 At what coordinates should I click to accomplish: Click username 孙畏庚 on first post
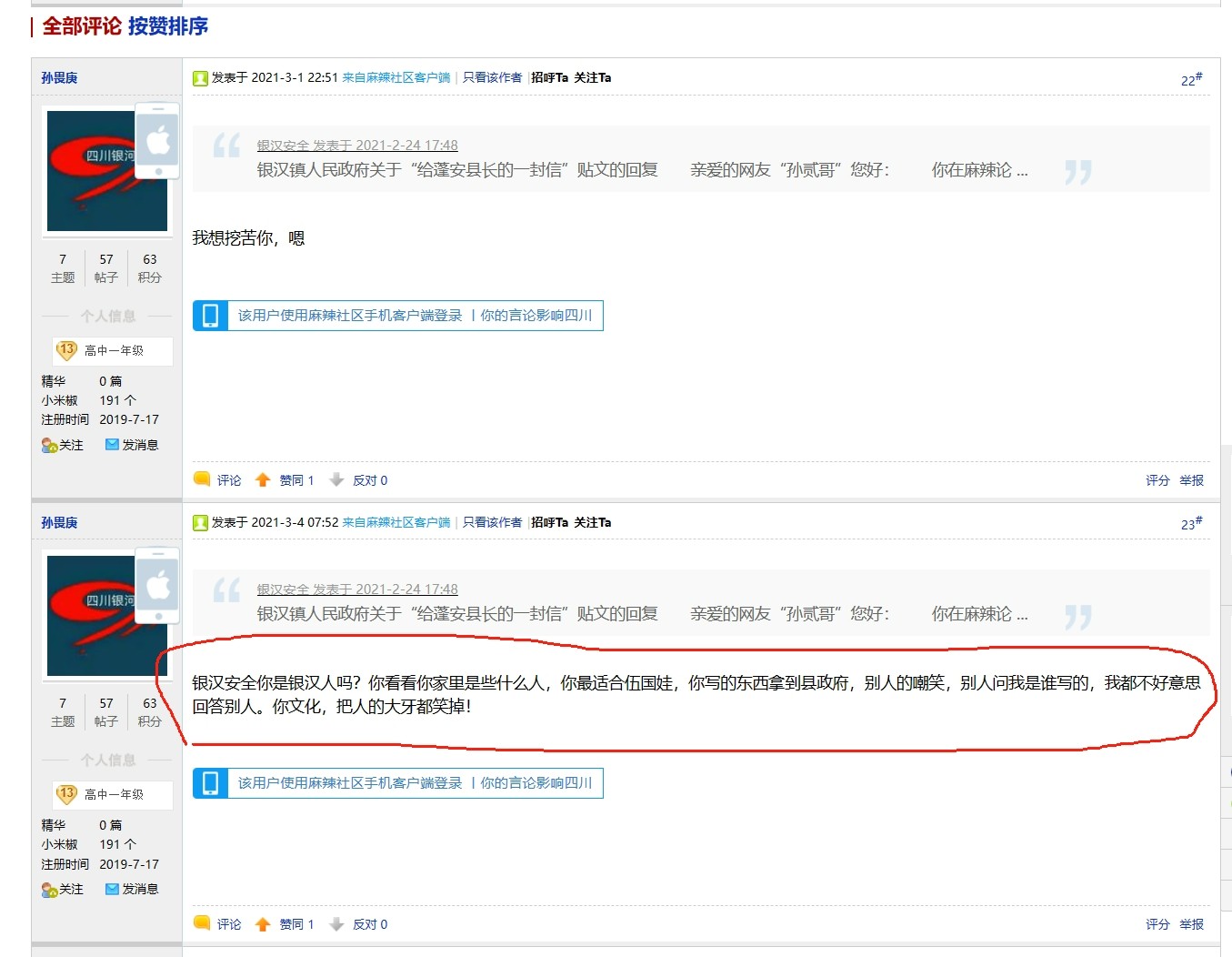coord(59,78)
